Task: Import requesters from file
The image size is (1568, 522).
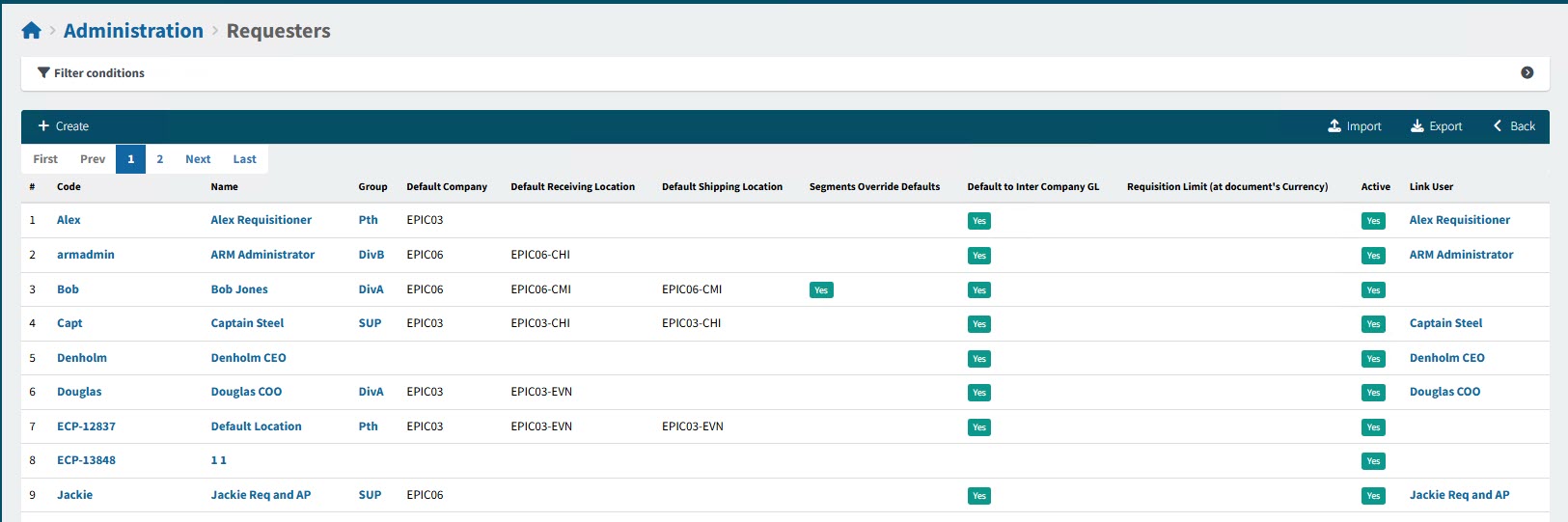Action: point(1354,126)
